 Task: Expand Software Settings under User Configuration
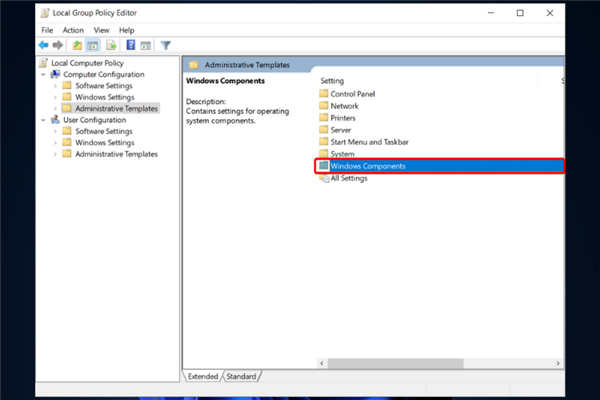click(x=55, y=131)
